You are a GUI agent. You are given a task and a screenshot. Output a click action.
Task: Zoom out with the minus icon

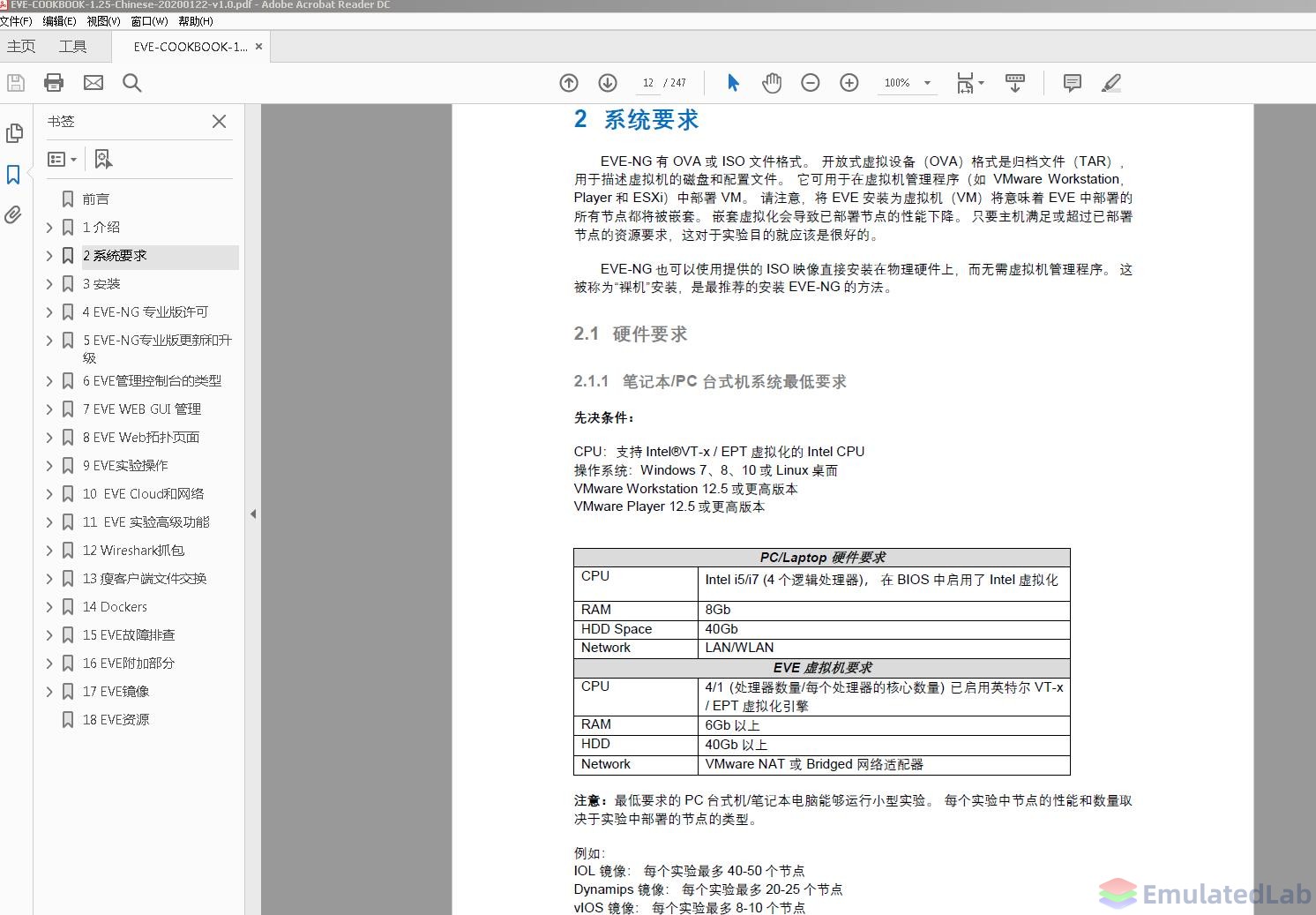click(x=811, y=83)
